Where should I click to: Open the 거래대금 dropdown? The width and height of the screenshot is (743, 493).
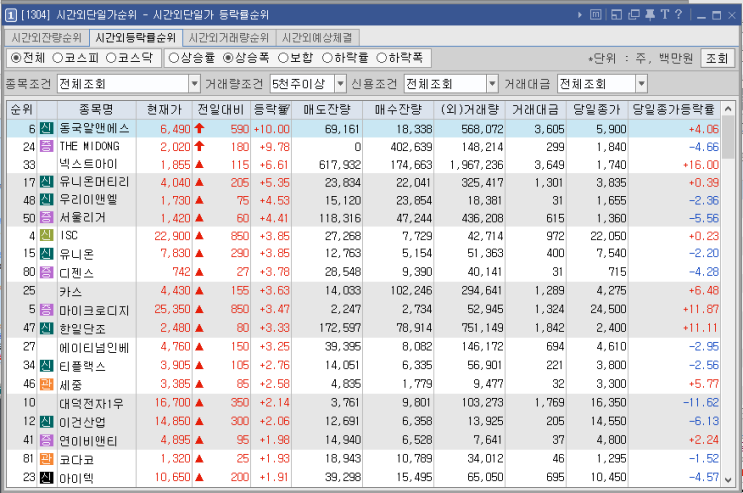pyautogui.click(x=641, y=84)
